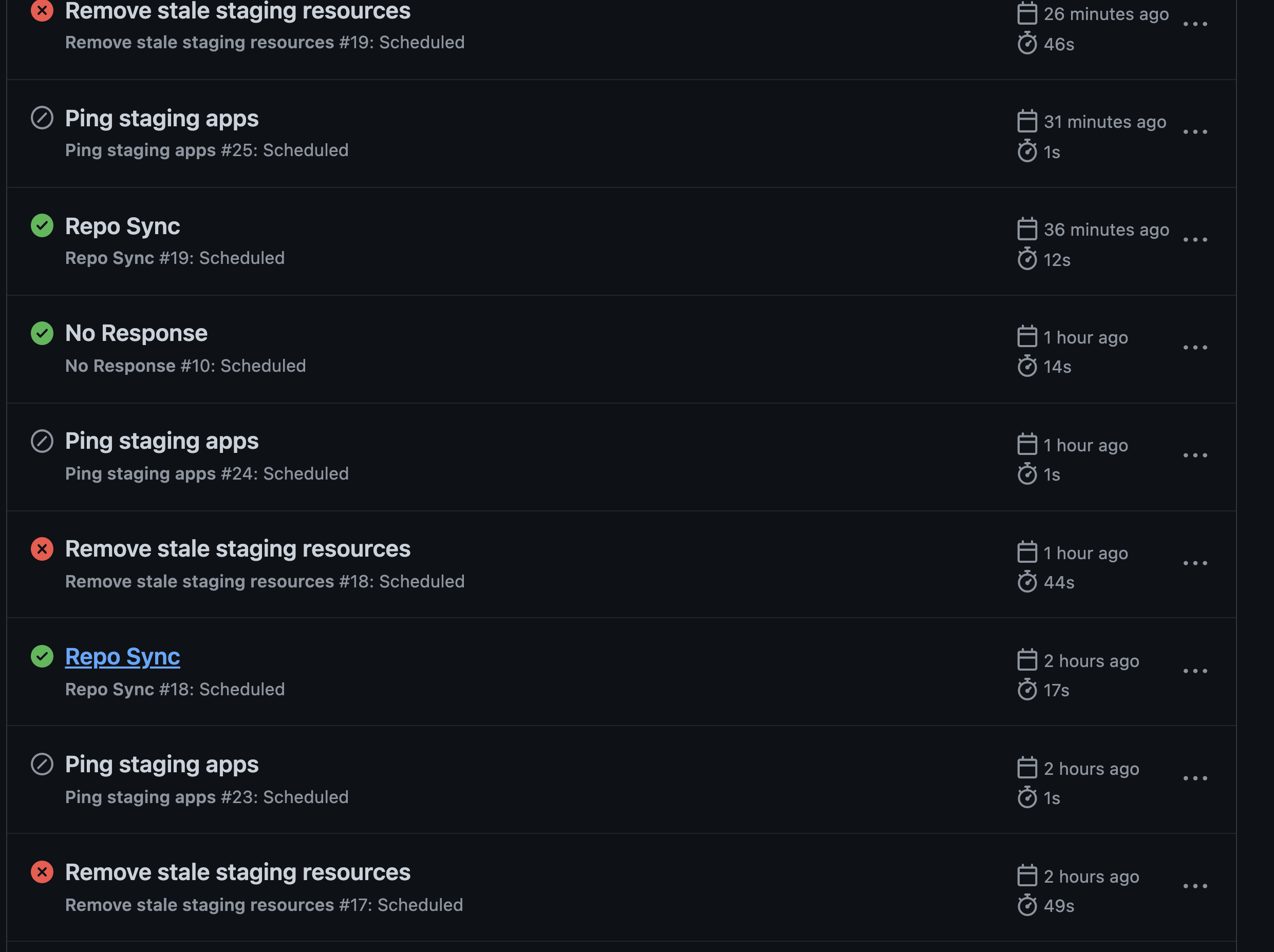Viewport: 1274px width, 952px height.
Task: Click the skipped status icon for Ping staging apps #25
Action: 42,118
